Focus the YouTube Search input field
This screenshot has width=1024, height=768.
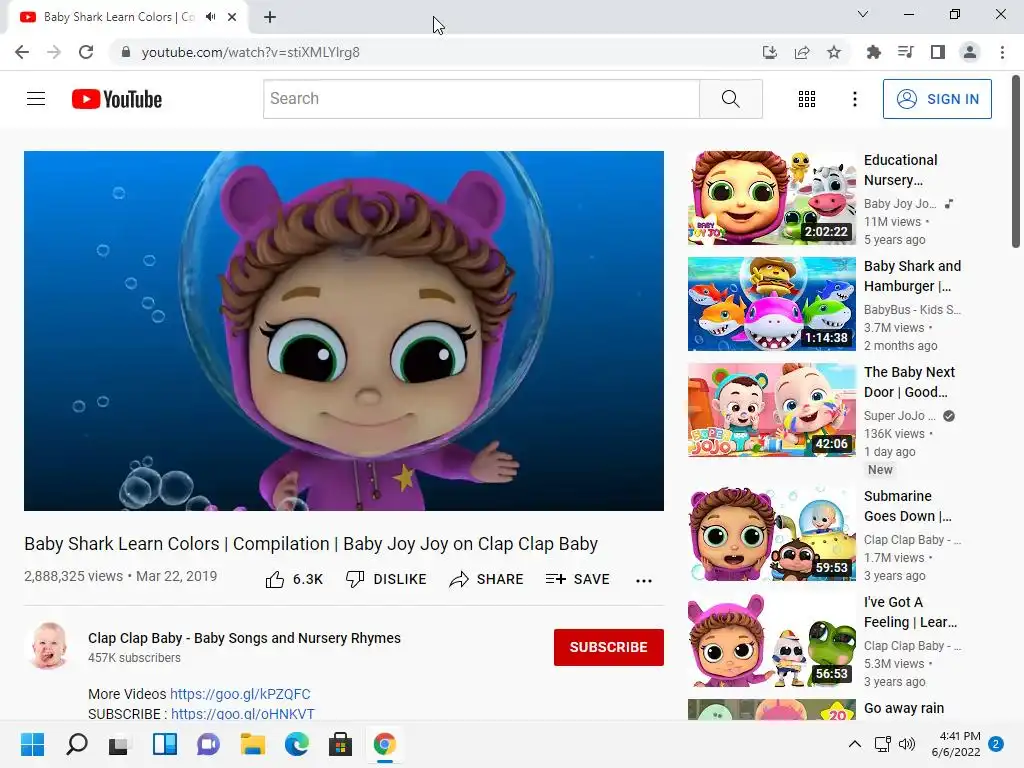pyautogui.click(x=481, y=99)
